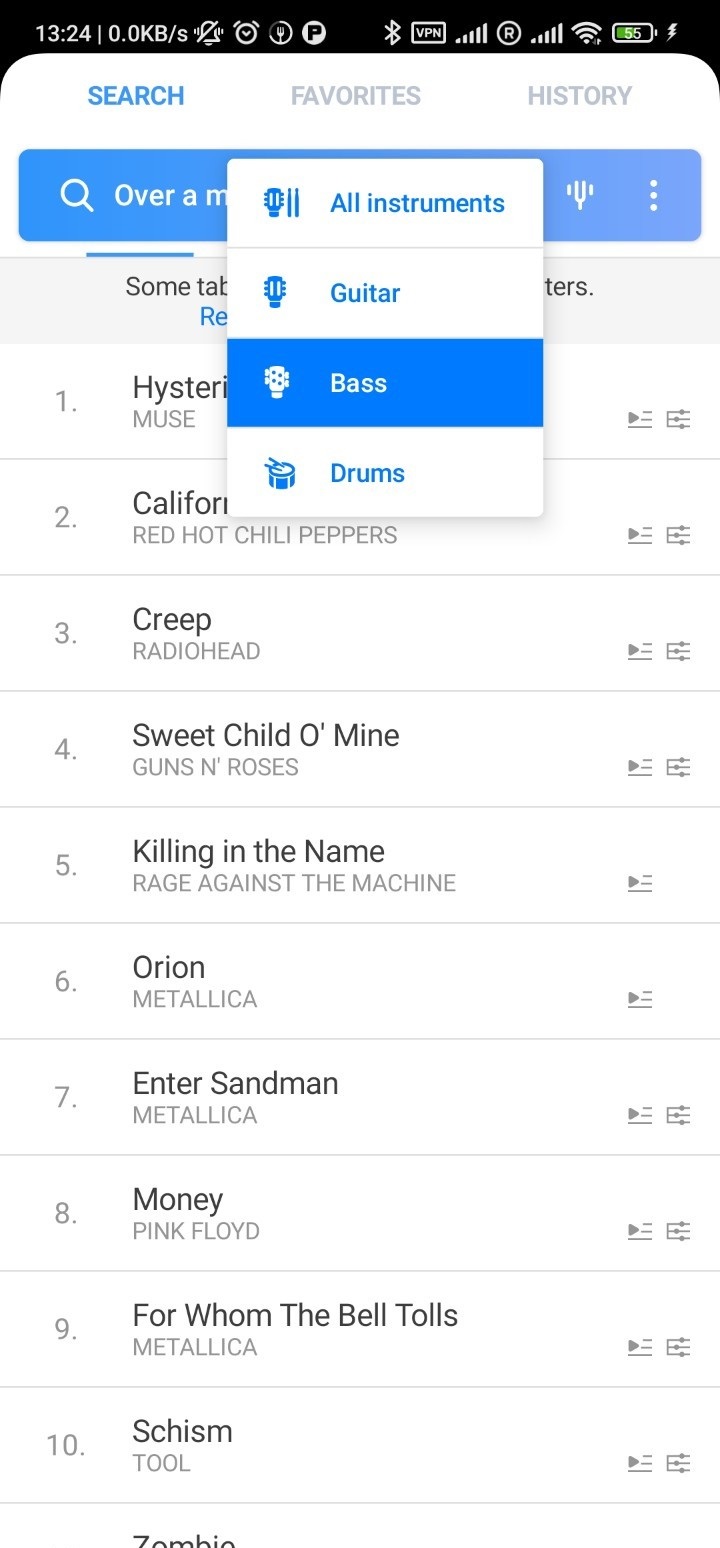The width and height of the screenshot is (720, 1548).
Task: Open the three-dot overflow menu
Action: [x=653, y=195]
